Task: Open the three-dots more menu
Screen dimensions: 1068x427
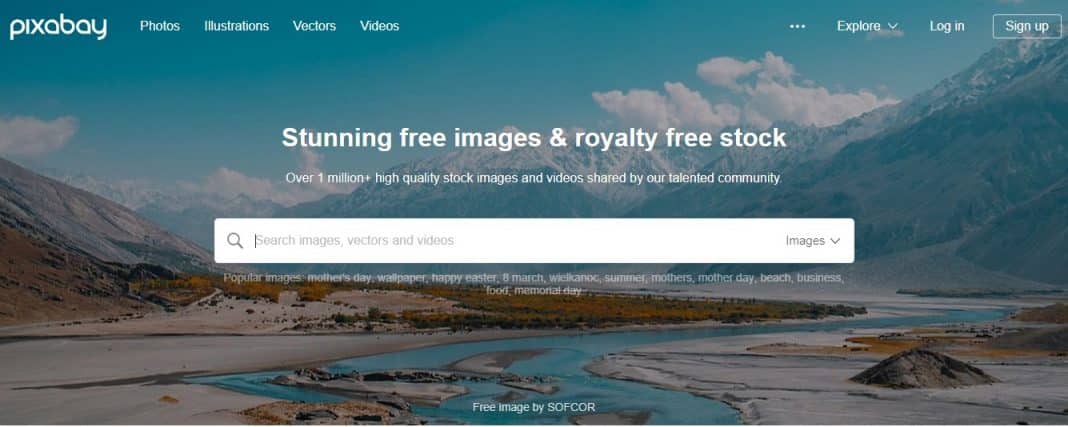Action: pos(797,27)
